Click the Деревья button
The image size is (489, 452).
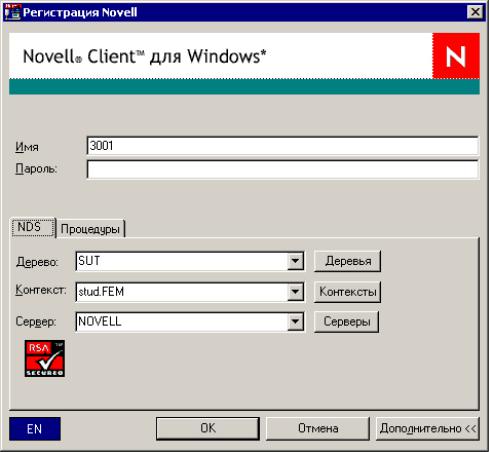(347, 261)
